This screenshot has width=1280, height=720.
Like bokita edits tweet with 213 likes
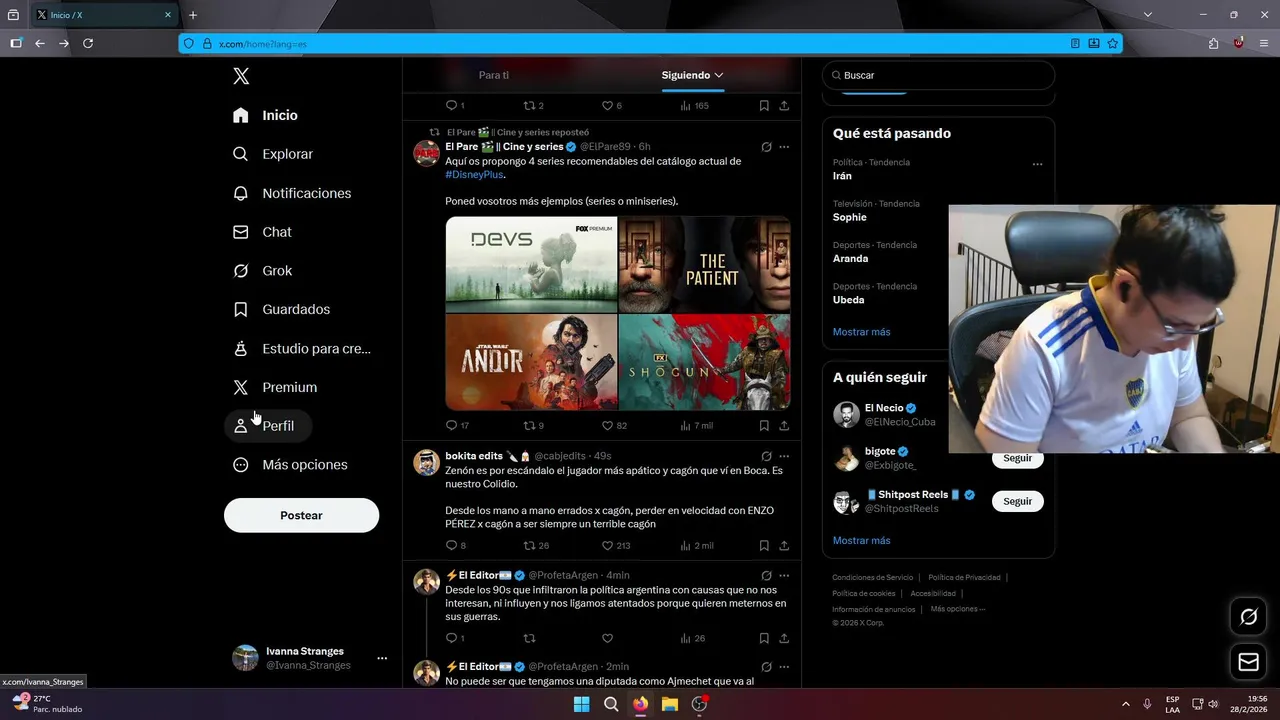click(x=607, y=546)
